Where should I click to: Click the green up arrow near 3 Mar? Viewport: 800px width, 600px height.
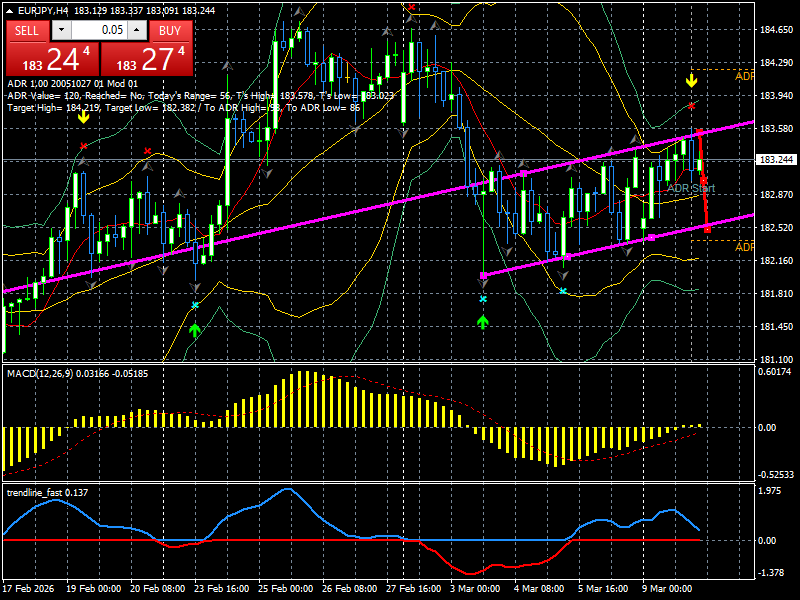483,322
